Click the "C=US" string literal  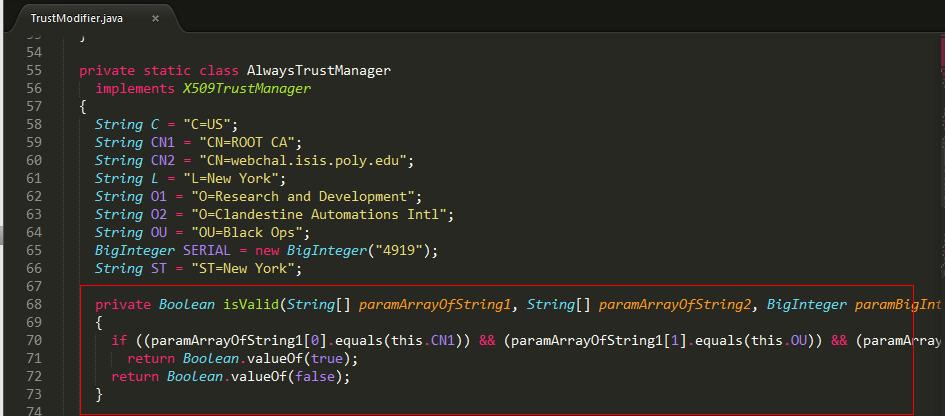coord(207,125)
